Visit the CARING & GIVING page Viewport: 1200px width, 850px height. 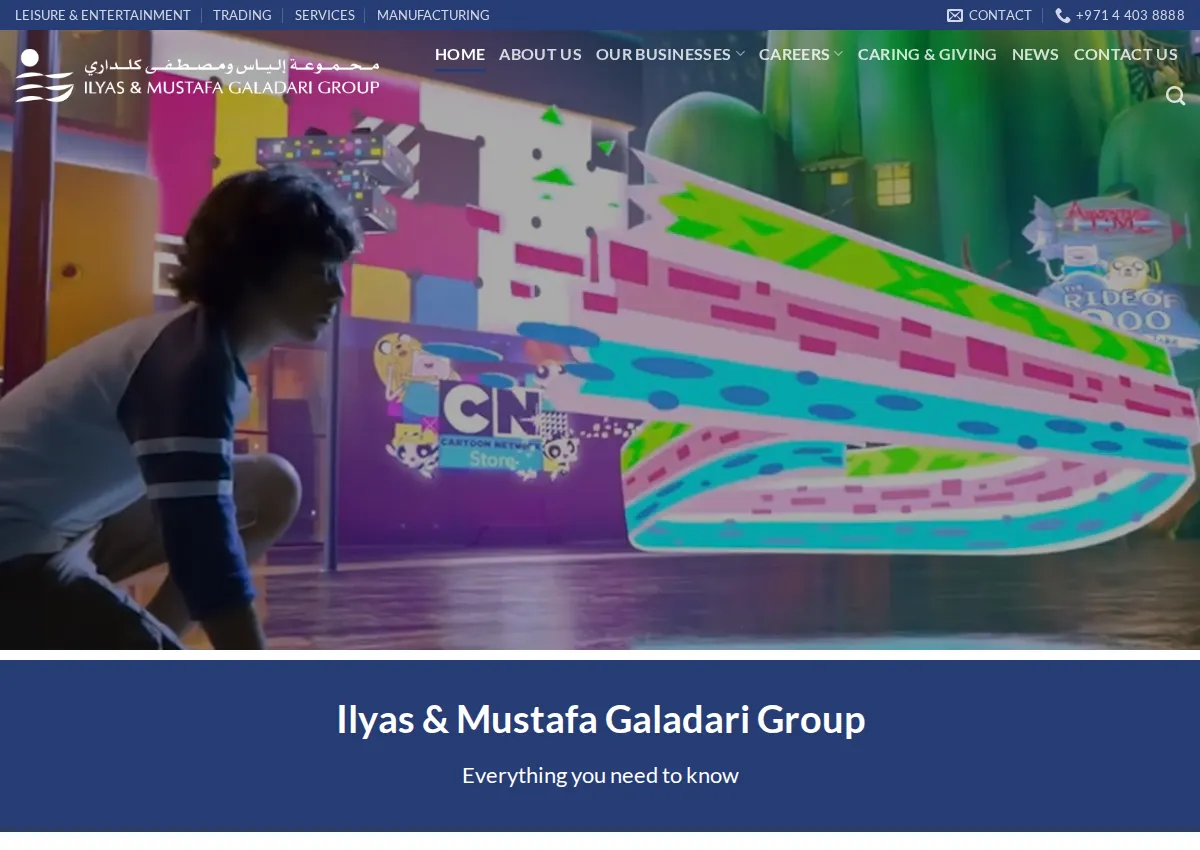click(x=927, y=54)
